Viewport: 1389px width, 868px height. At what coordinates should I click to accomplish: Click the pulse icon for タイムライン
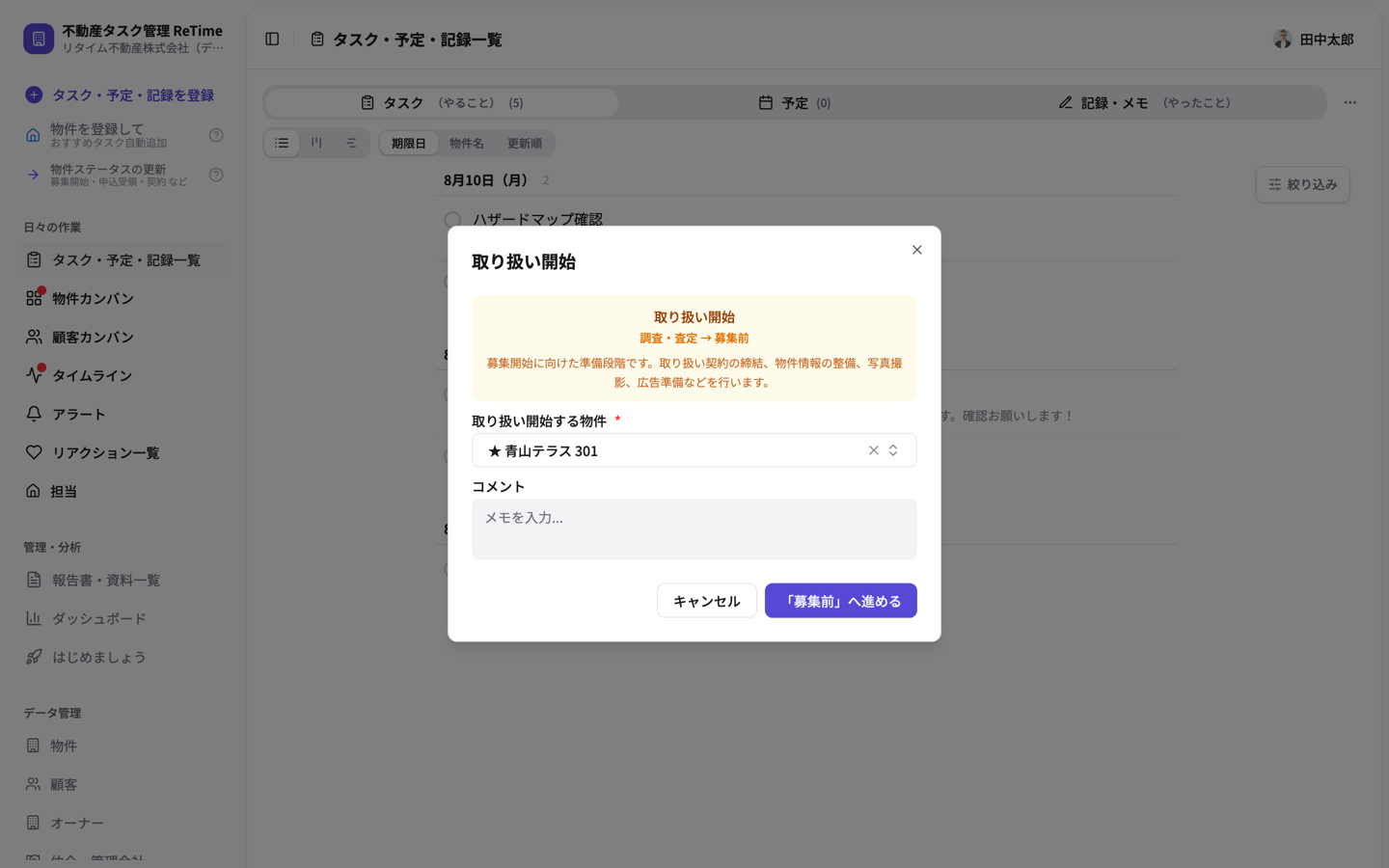click(34, 375)
